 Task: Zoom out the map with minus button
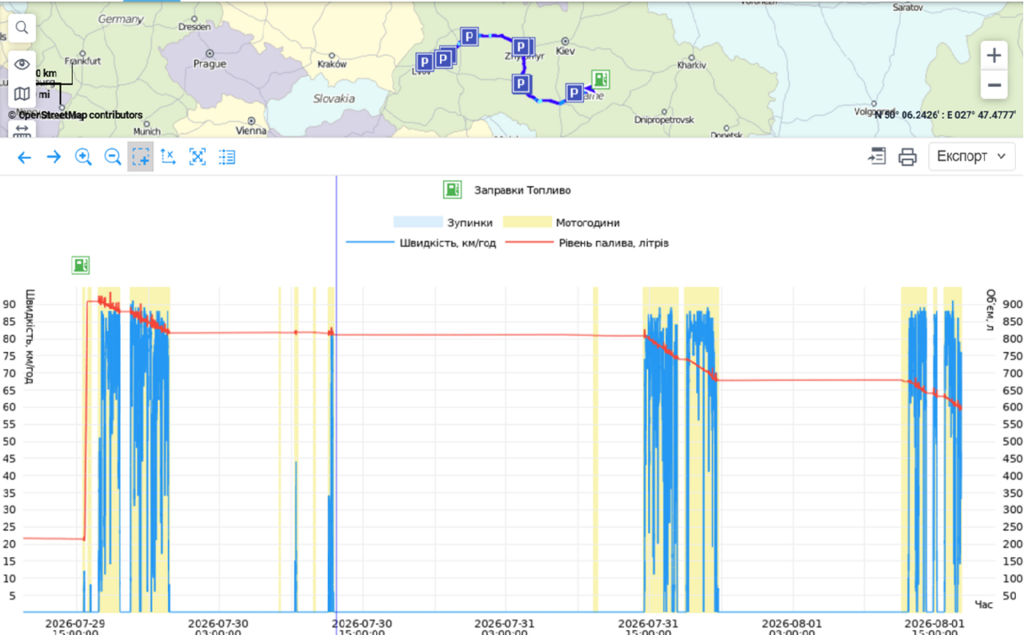coord(993,85)
